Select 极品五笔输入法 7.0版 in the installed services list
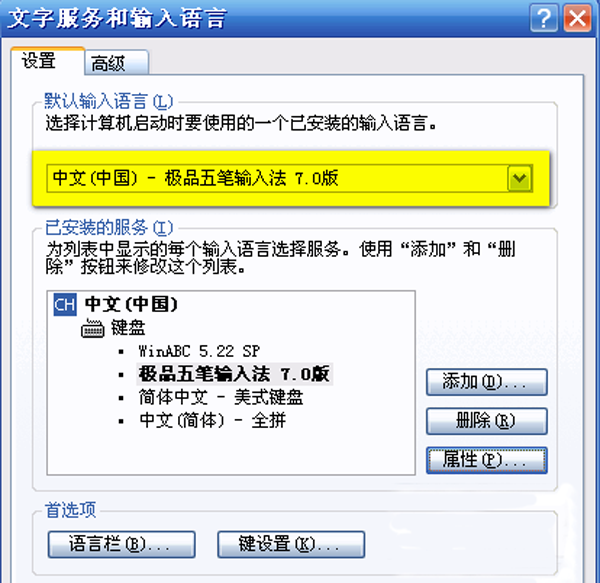600x583 pixels. click(234, 374)
